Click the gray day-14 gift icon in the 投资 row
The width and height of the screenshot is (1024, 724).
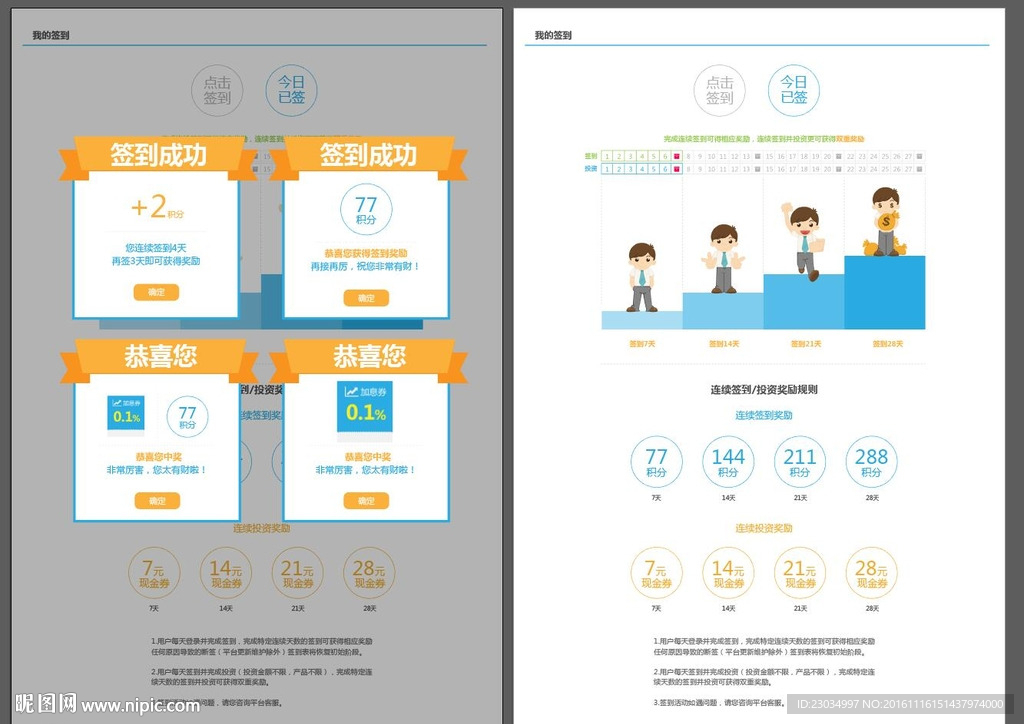[758, 169]
